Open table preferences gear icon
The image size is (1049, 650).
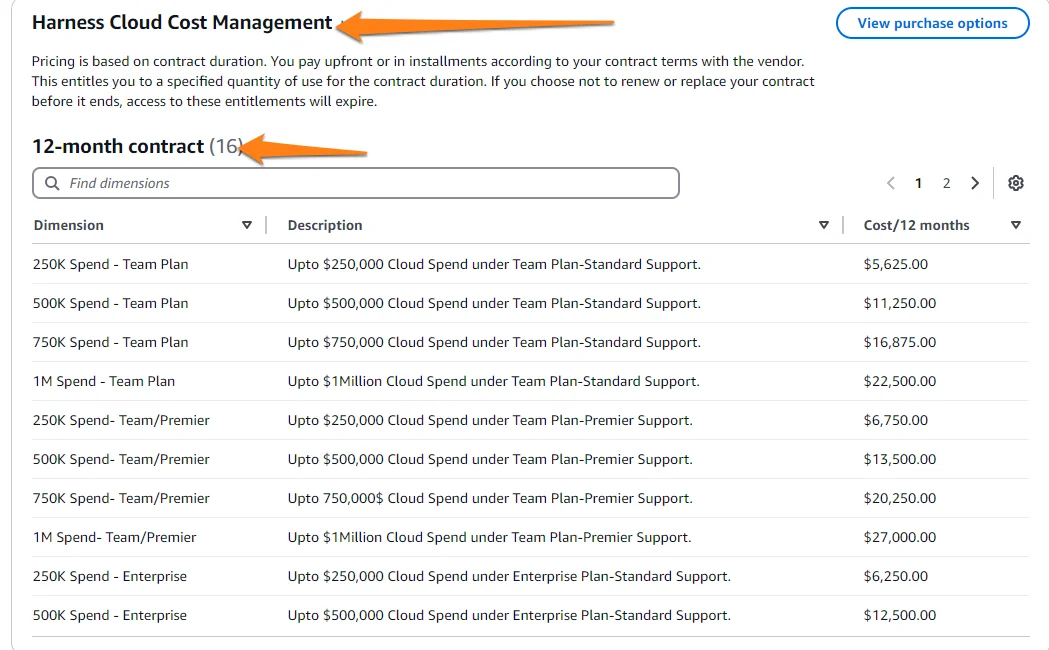[1016, 183]
